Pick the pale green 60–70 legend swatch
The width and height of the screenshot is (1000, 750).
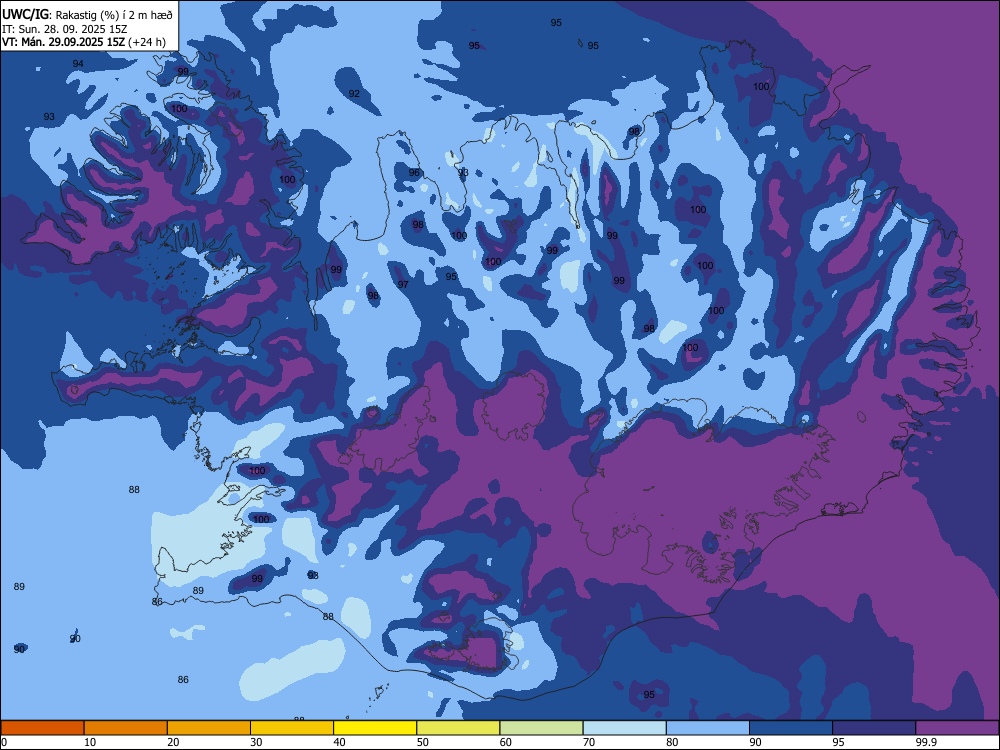[x=541, y=728]
